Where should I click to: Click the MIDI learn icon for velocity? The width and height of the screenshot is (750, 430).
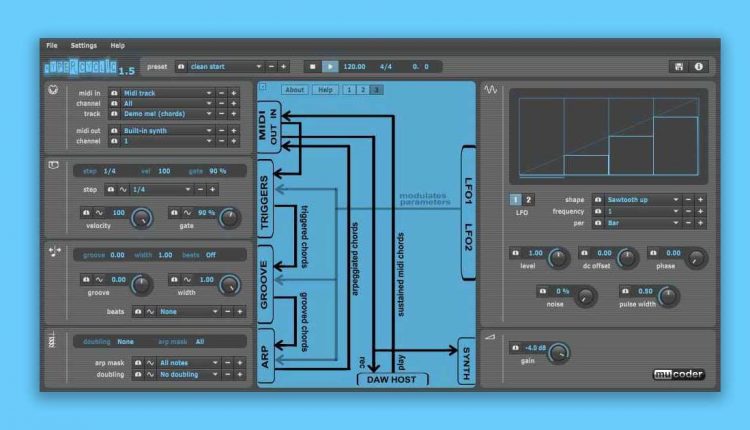pyautogui.click(x=86, y=212)
